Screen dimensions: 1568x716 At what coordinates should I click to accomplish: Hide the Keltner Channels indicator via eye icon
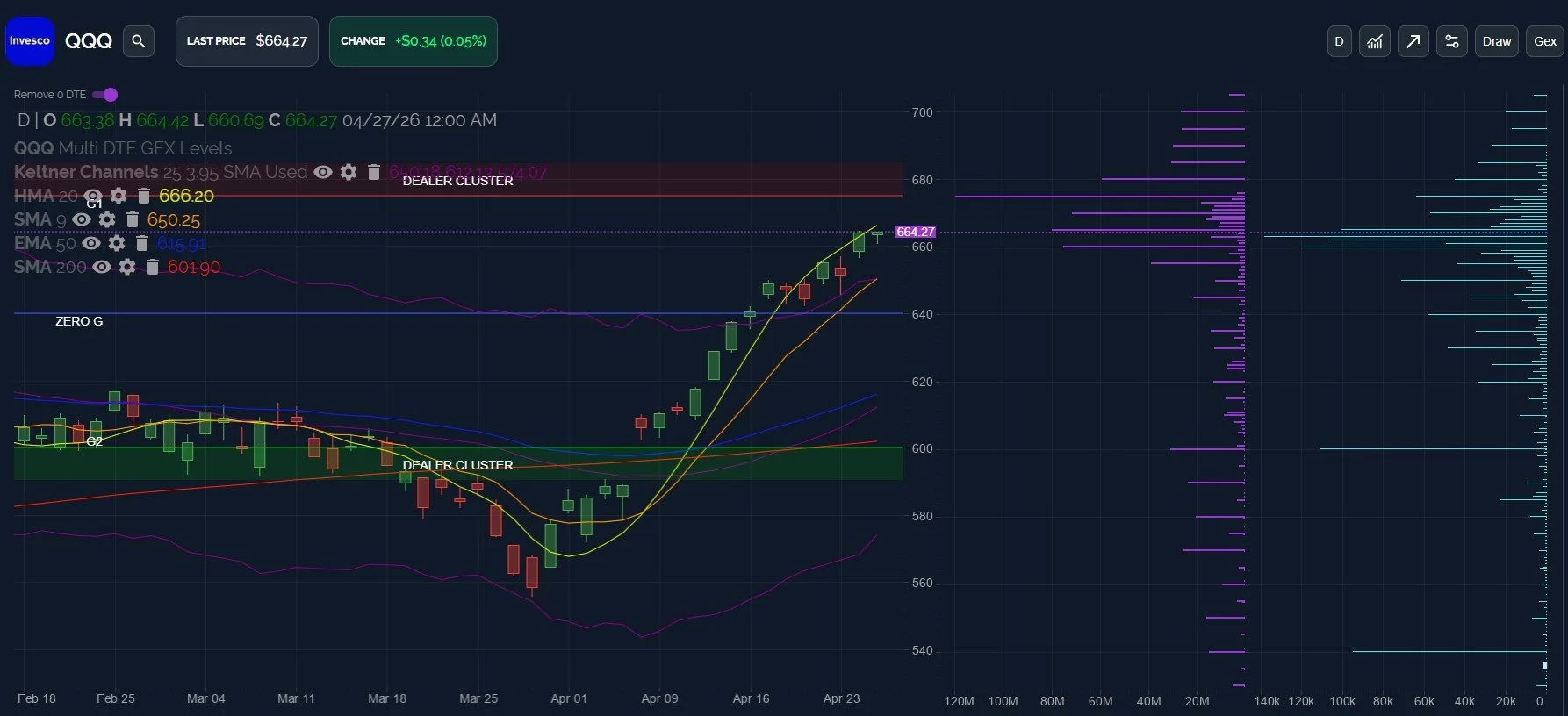323,172
